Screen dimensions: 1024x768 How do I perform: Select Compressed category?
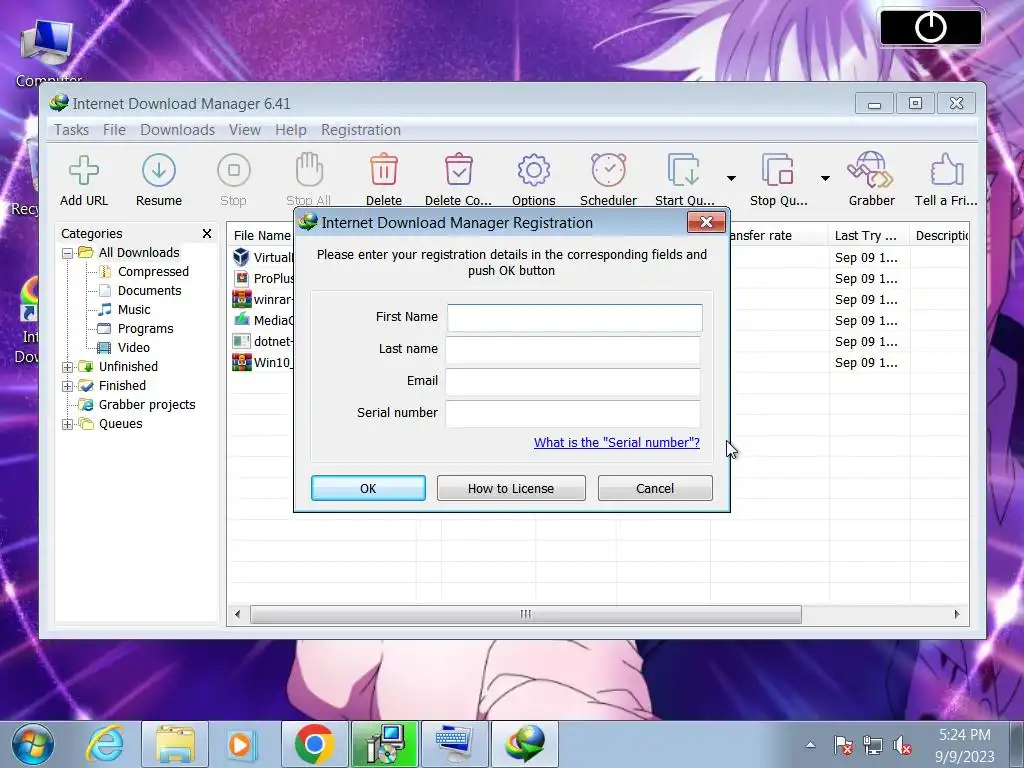coord(153,272)
